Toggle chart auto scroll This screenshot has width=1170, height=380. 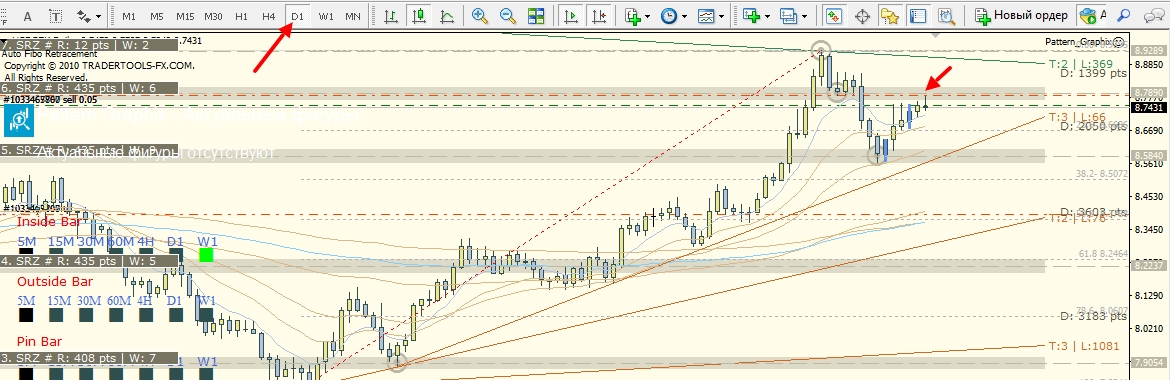tap(572, 15)
